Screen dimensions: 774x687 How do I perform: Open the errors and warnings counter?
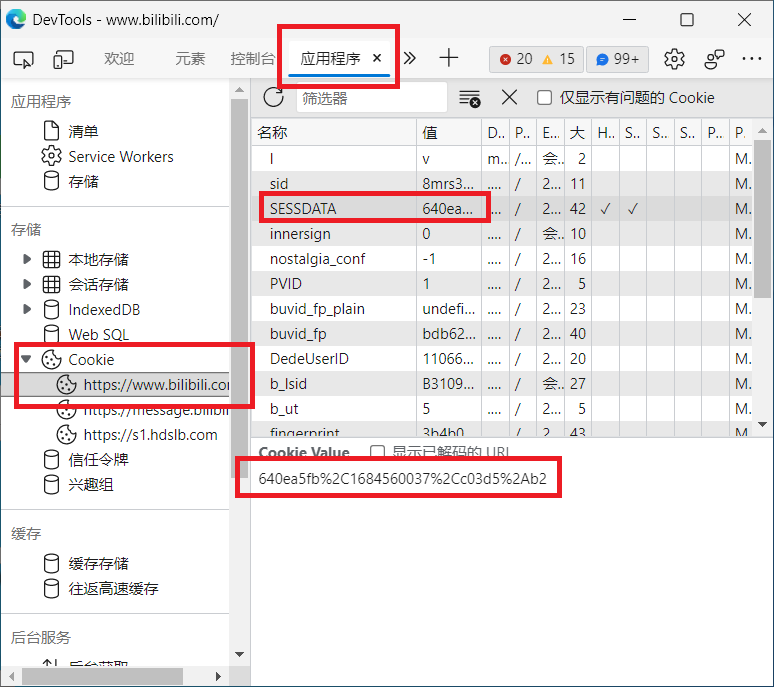(537, 59)
